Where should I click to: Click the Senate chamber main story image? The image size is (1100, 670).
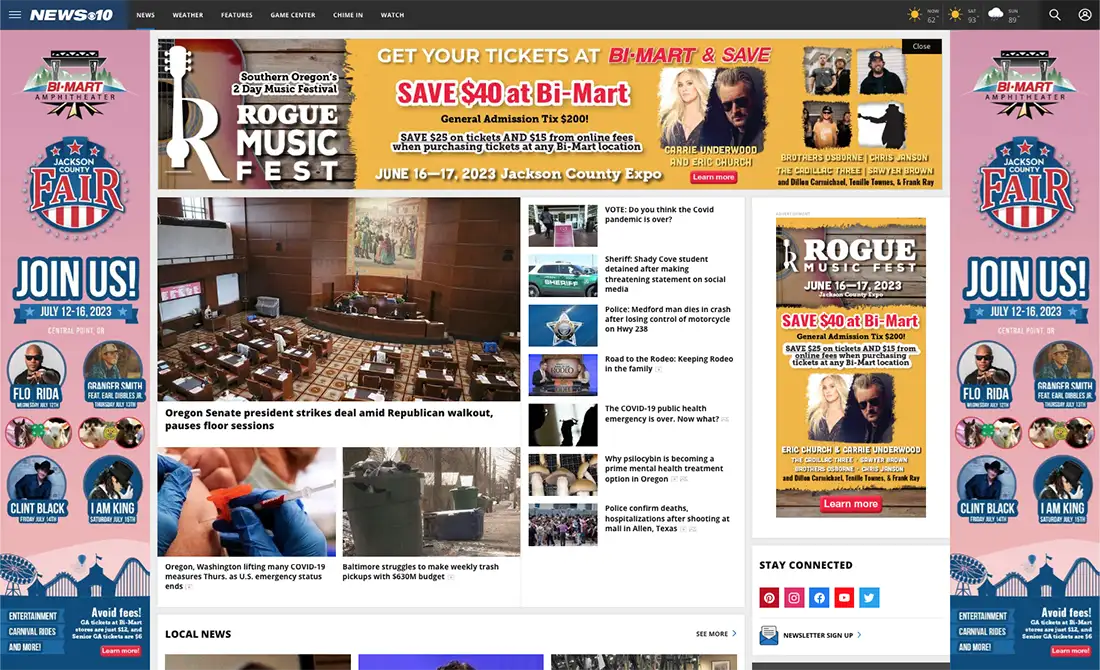(x=339, y=299)
